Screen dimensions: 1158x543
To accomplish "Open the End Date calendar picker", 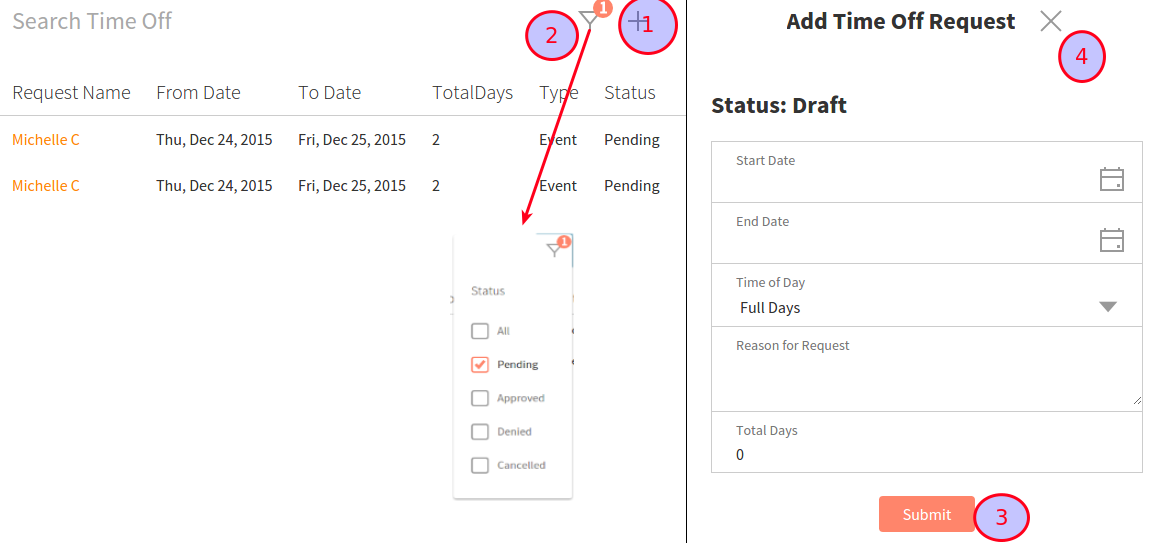I will 1111,240.
